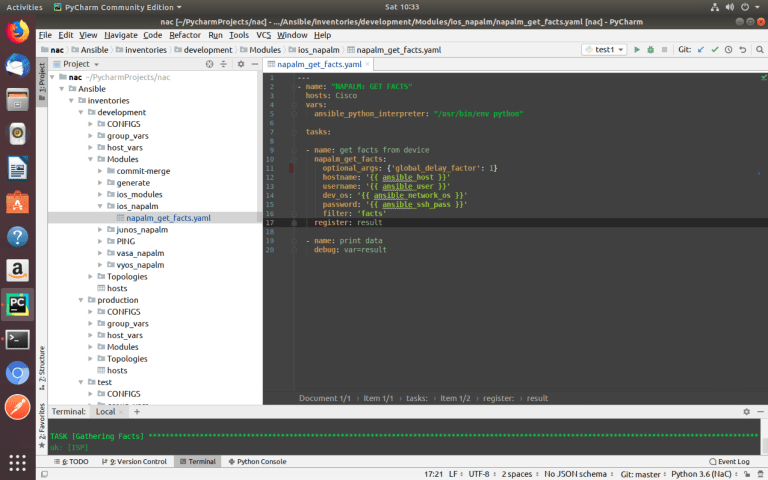Locate current file with the Project panel target icon
The height and width of the screenshot is (480, 768).
click(x=210, y=64)
